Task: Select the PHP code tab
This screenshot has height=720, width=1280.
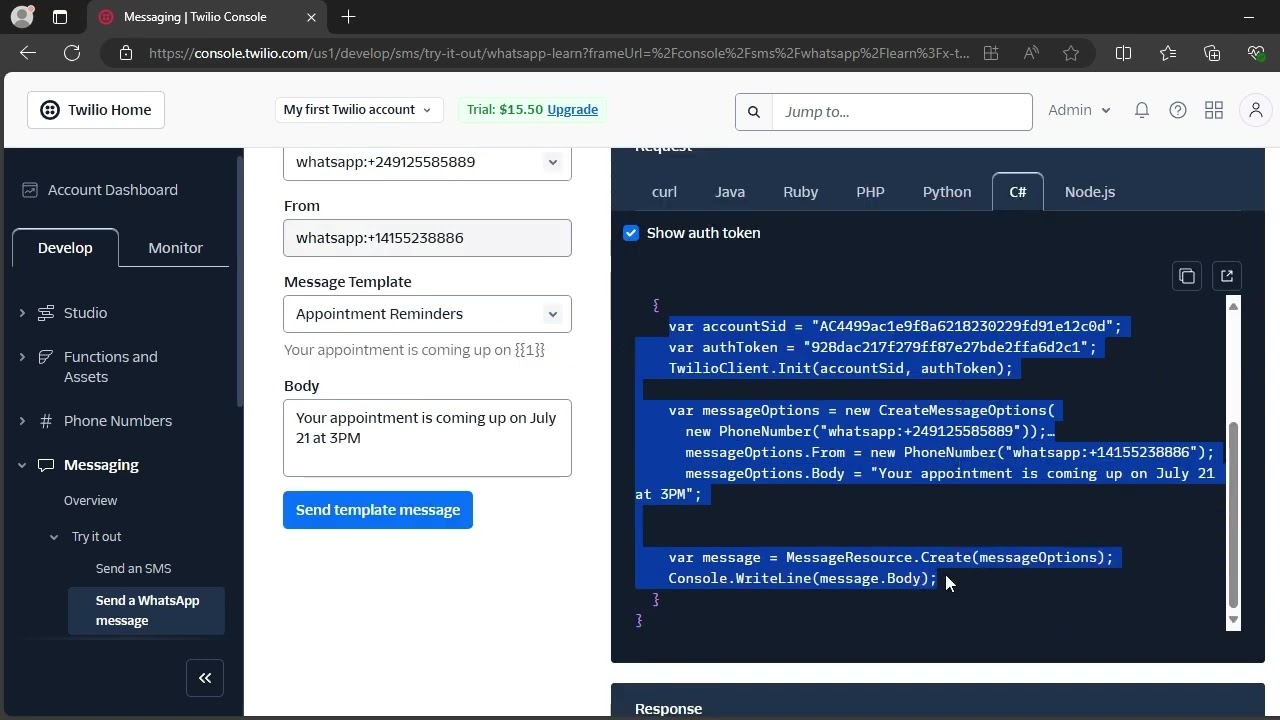Action: [x=870, y=192]
